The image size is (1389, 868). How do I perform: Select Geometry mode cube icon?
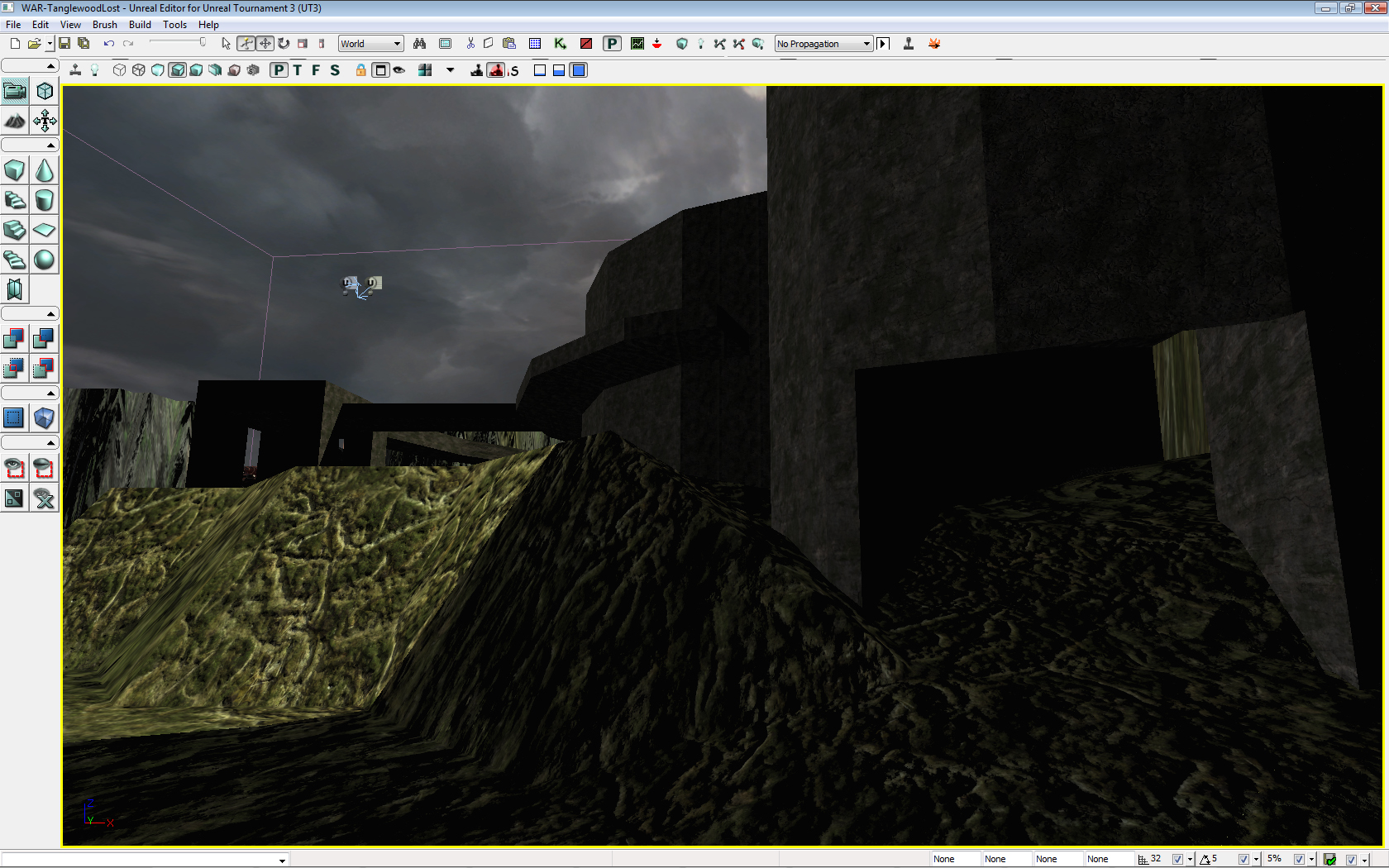tap(45, 91)
